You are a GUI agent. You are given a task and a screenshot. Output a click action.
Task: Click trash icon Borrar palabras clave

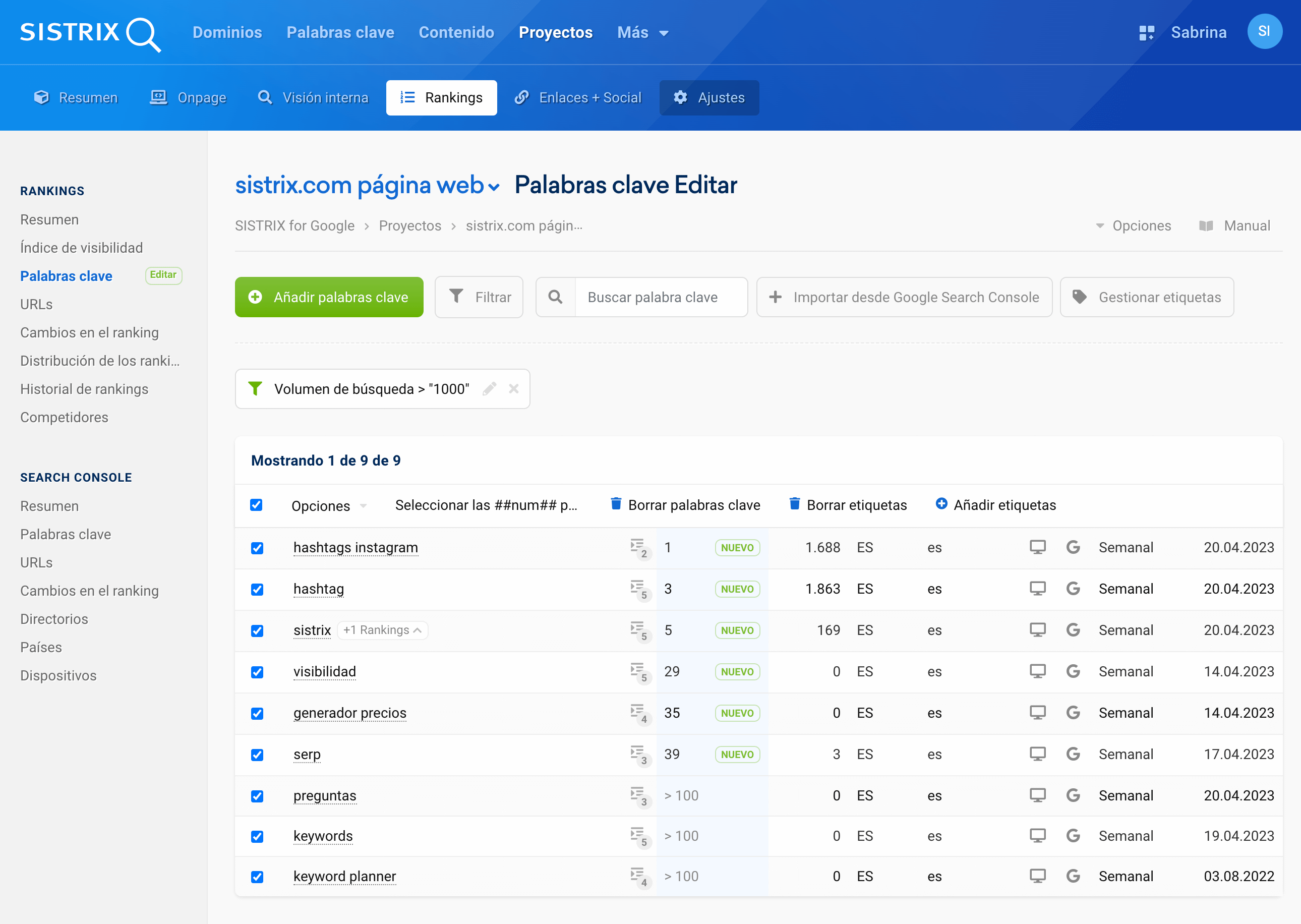tap(616, 505)
